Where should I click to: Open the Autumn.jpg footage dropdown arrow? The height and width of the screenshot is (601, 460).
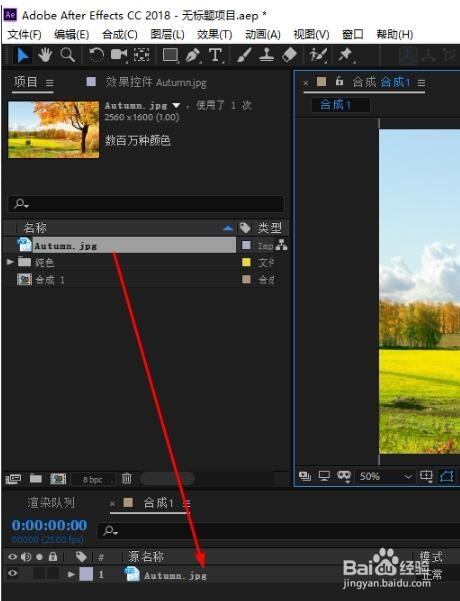[x=176, y=105]
